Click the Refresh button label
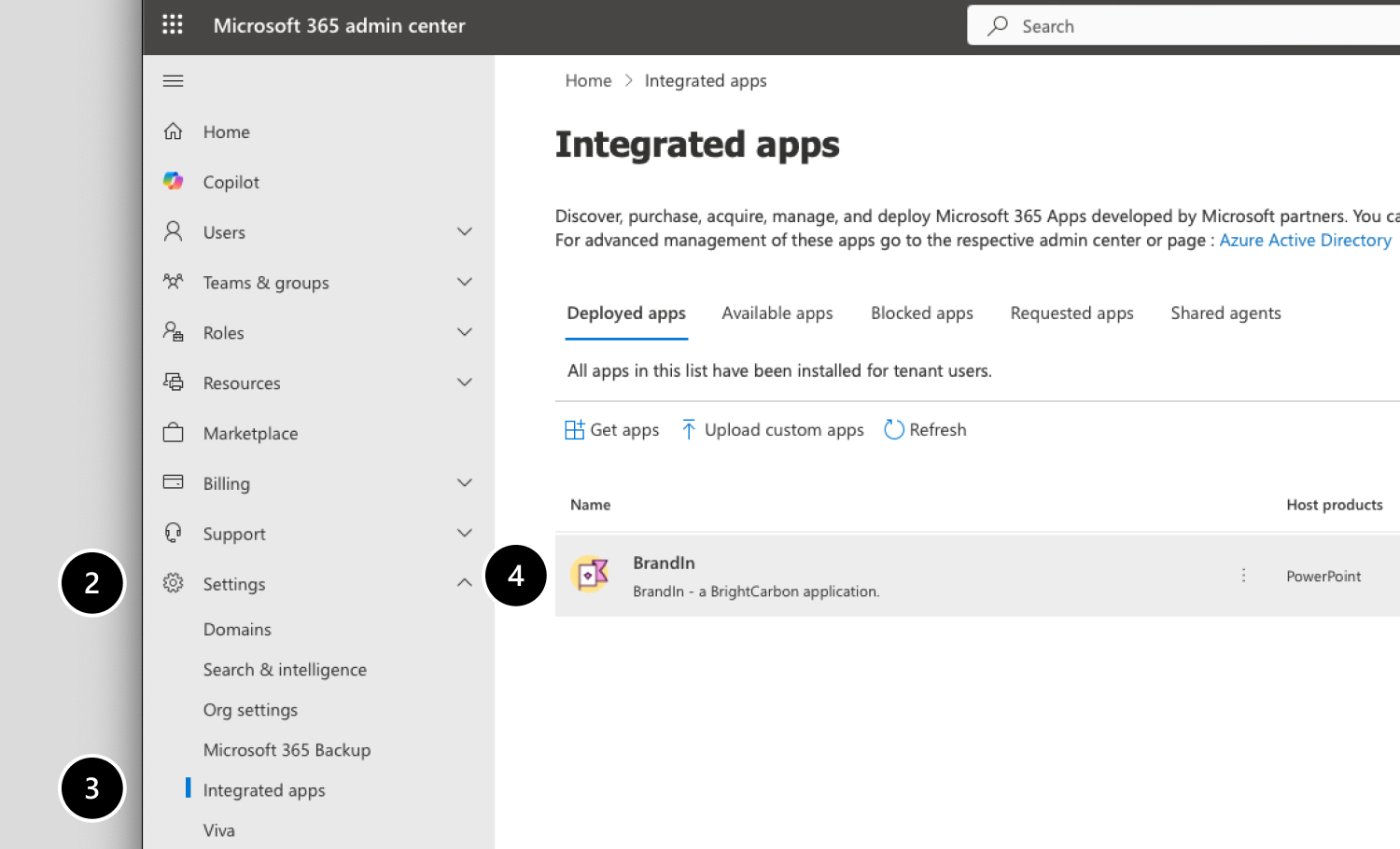 (x=938, y=430)
